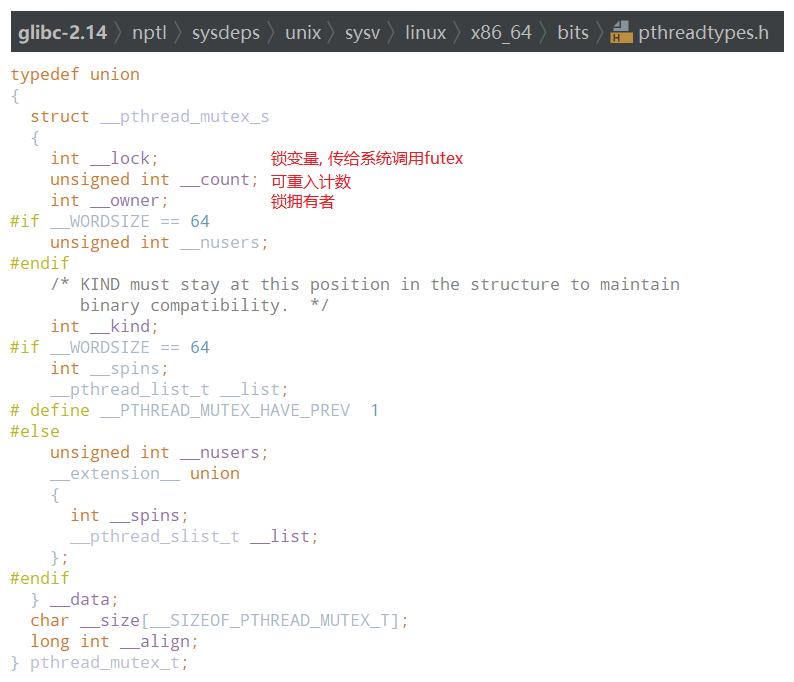The height and width of the screenshot is (682, 794).
Task: Select the sysv breadcrumb folder
Action: (x=363, y=33)
